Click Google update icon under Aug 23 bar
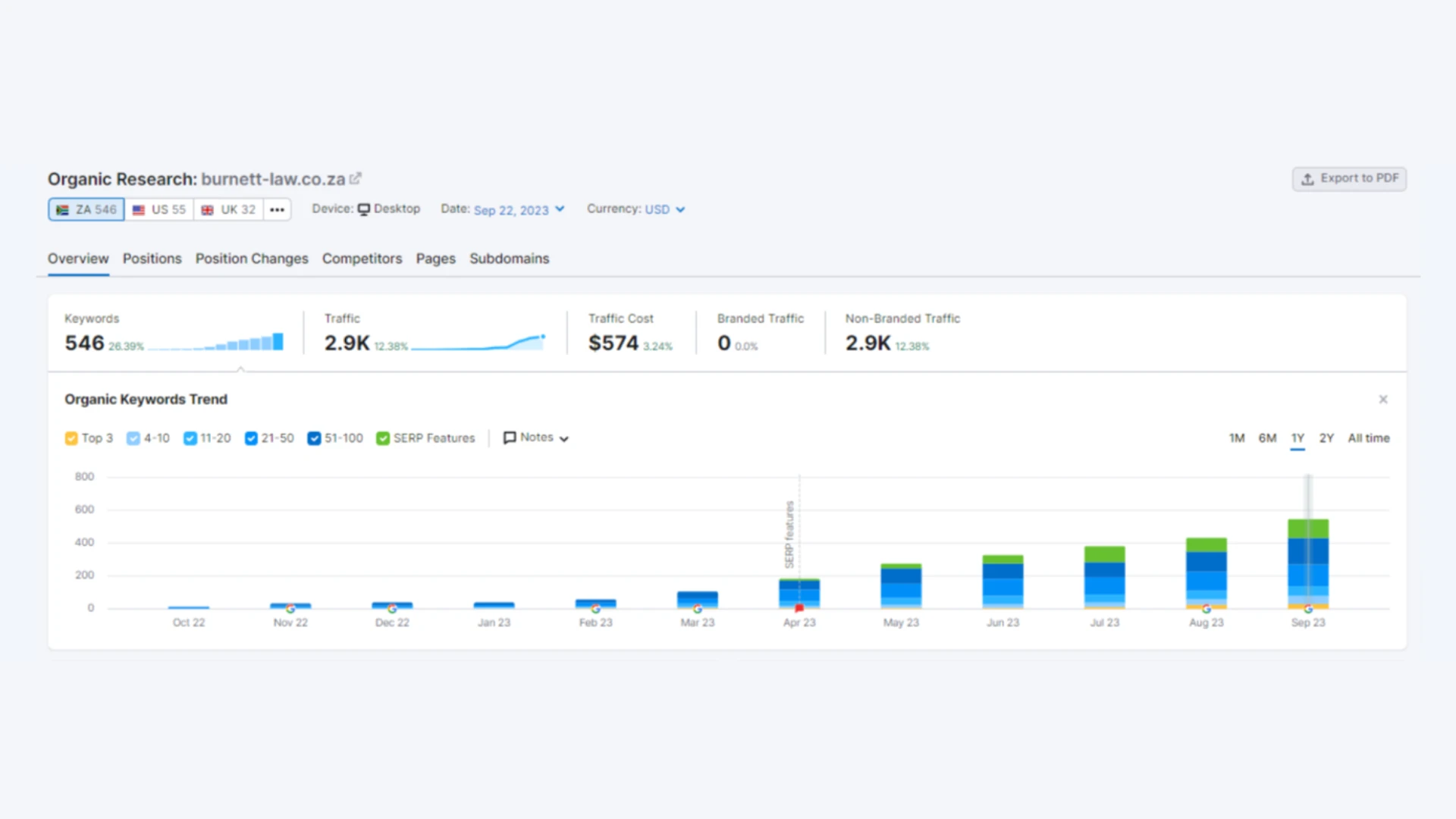 1207,609
